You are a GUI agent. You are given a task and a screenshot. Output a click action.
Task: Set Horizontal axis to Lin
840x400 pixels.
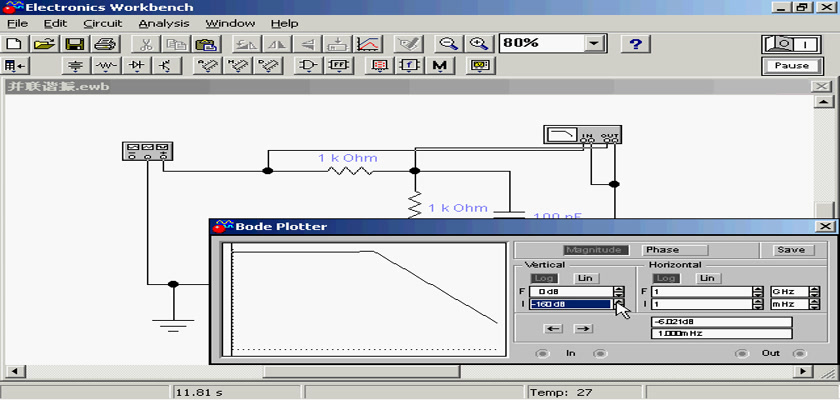coord(709,278)
